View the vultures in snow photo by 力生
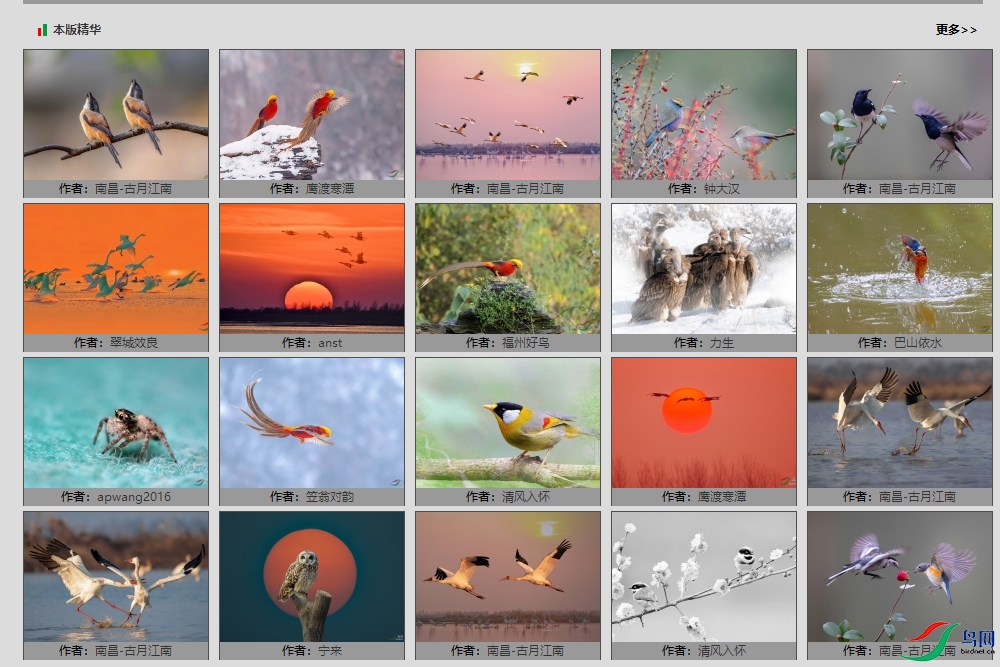Viewport: 1000px width, 667px height. (703, 268)
